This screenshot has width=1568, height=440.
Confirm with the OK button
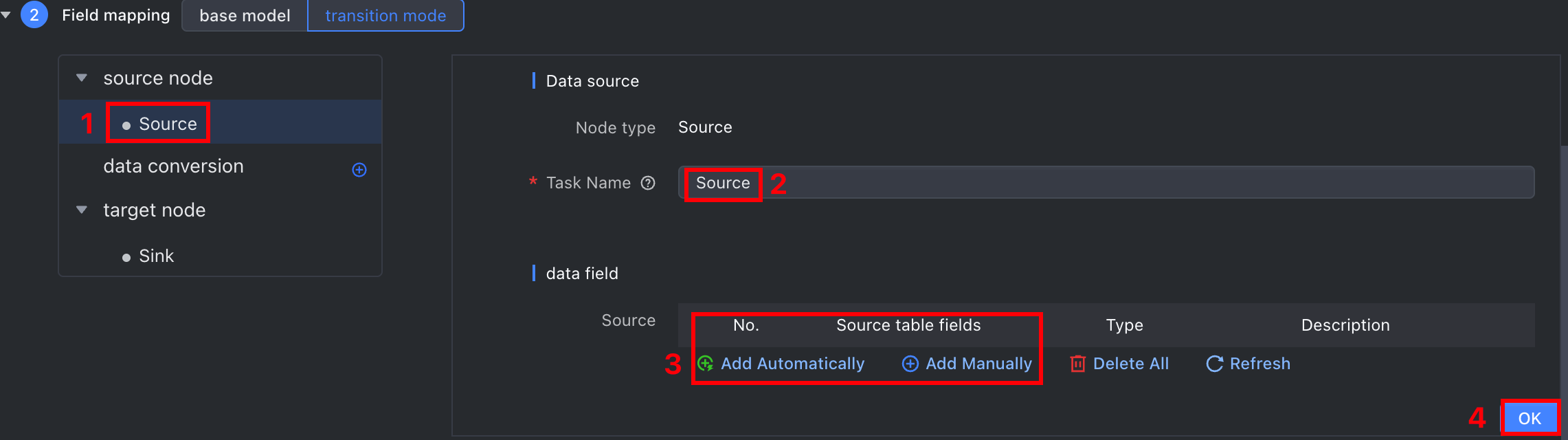click(x=1530, y=418)
